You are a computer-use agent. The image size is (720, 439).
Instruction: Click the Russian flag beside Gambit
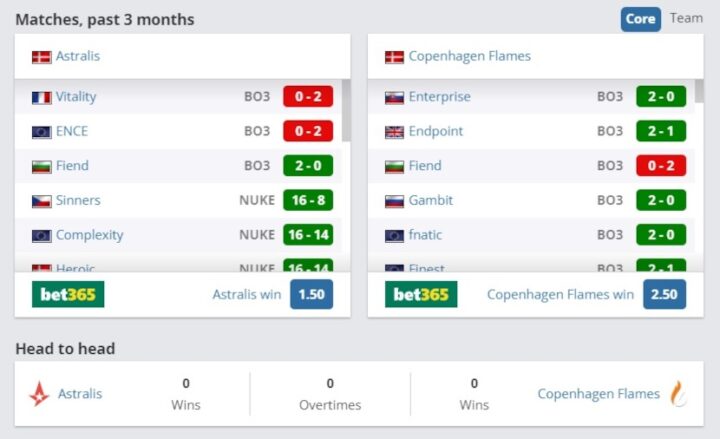point(394,201)
